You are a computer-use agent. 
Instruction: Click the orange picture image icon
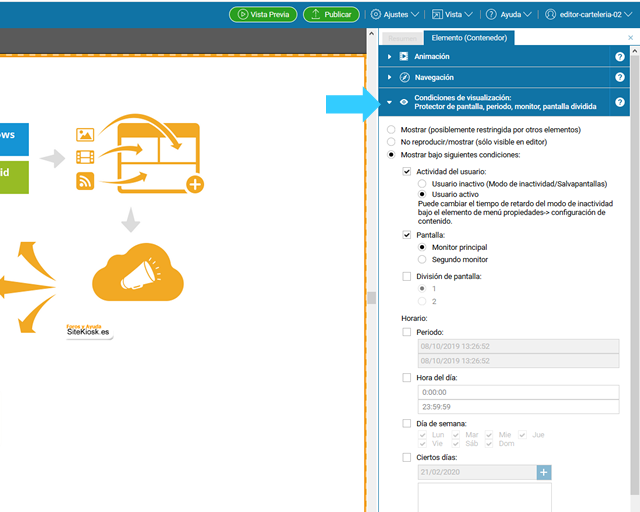(x=85, y=134)
